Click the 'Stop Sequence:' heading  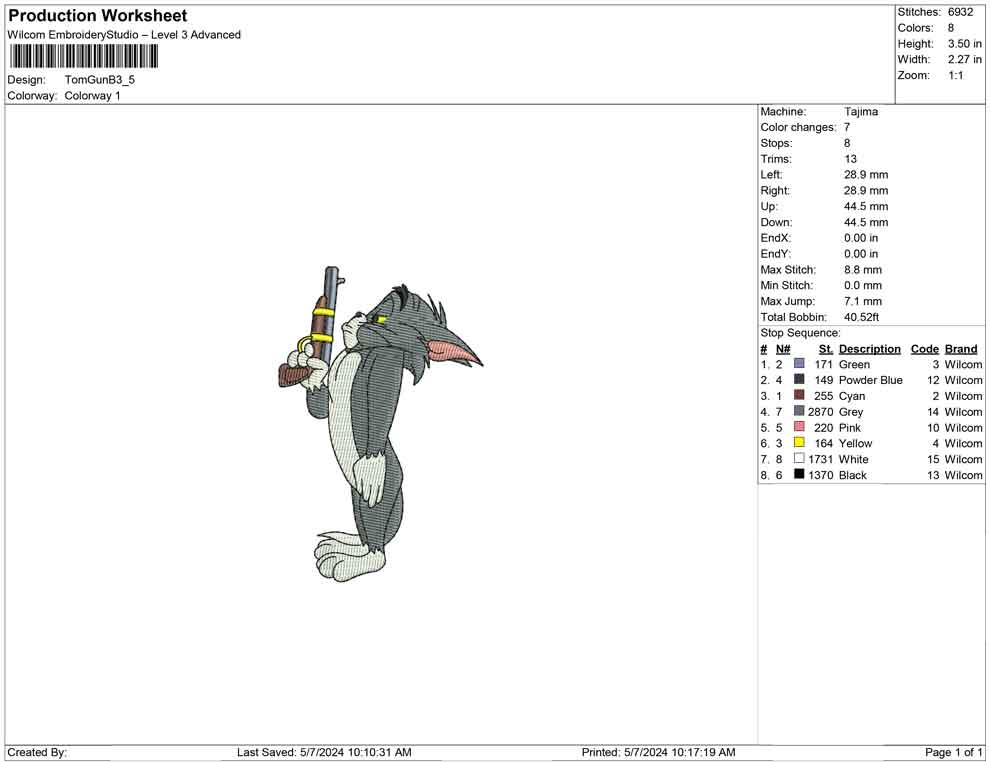(801, 333)
